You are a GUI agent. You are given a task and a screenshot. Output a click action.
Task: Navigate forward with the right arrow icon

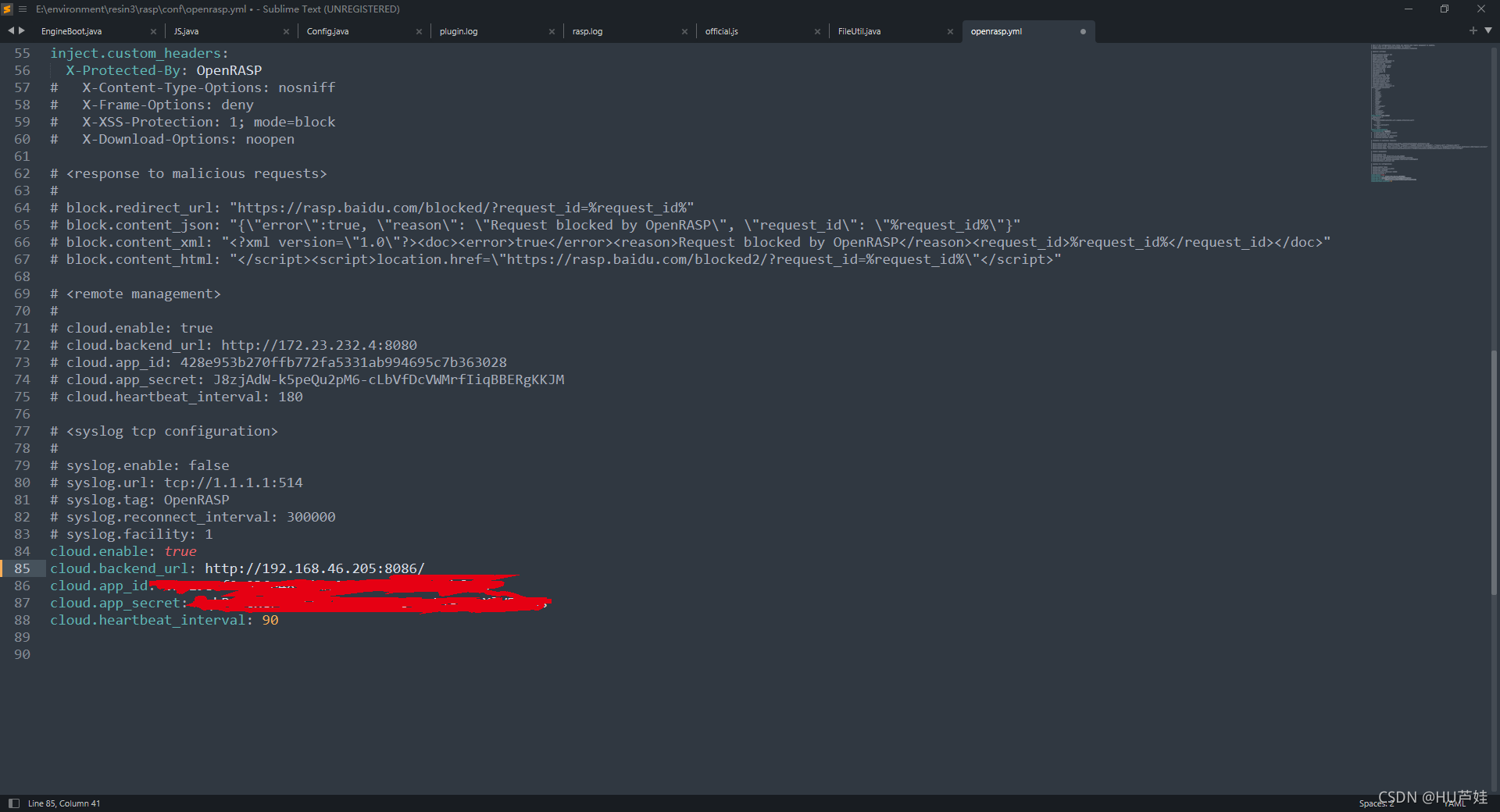(x=22, y=30)
